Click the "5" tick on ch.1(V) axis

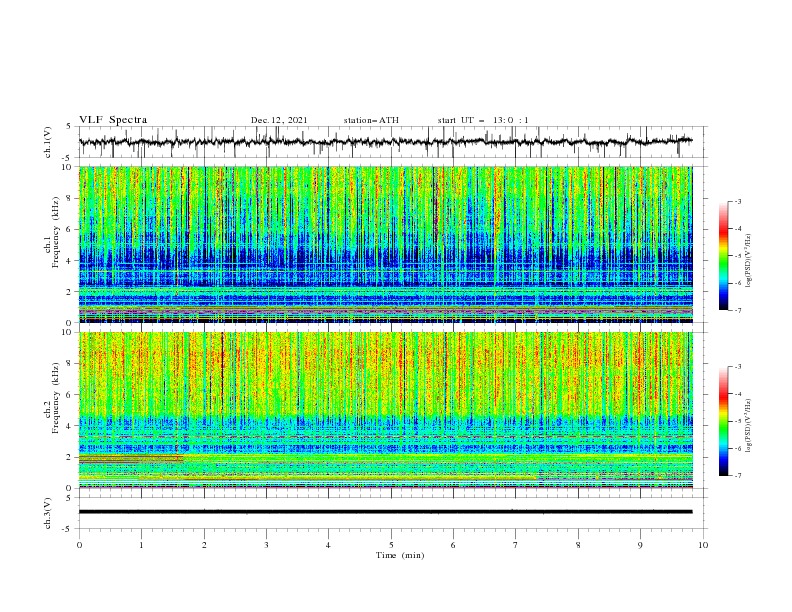(x=69, y=127)
